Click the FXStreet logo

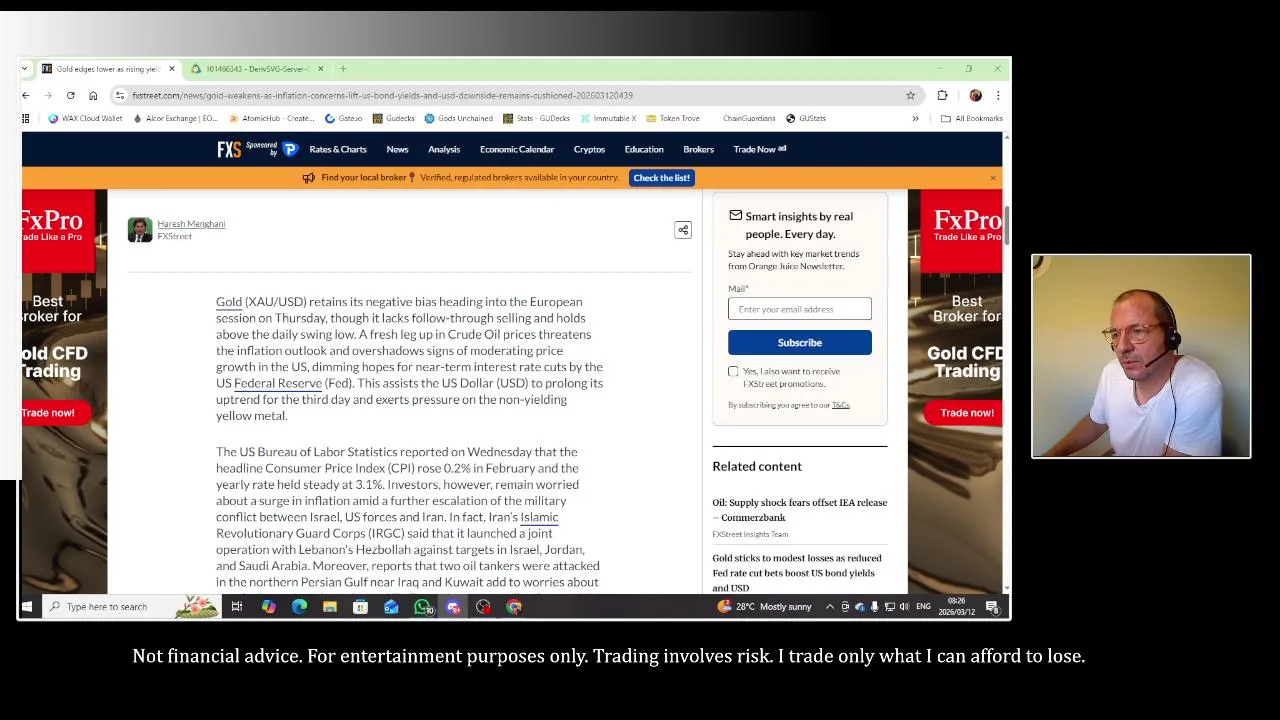(229, 149)
